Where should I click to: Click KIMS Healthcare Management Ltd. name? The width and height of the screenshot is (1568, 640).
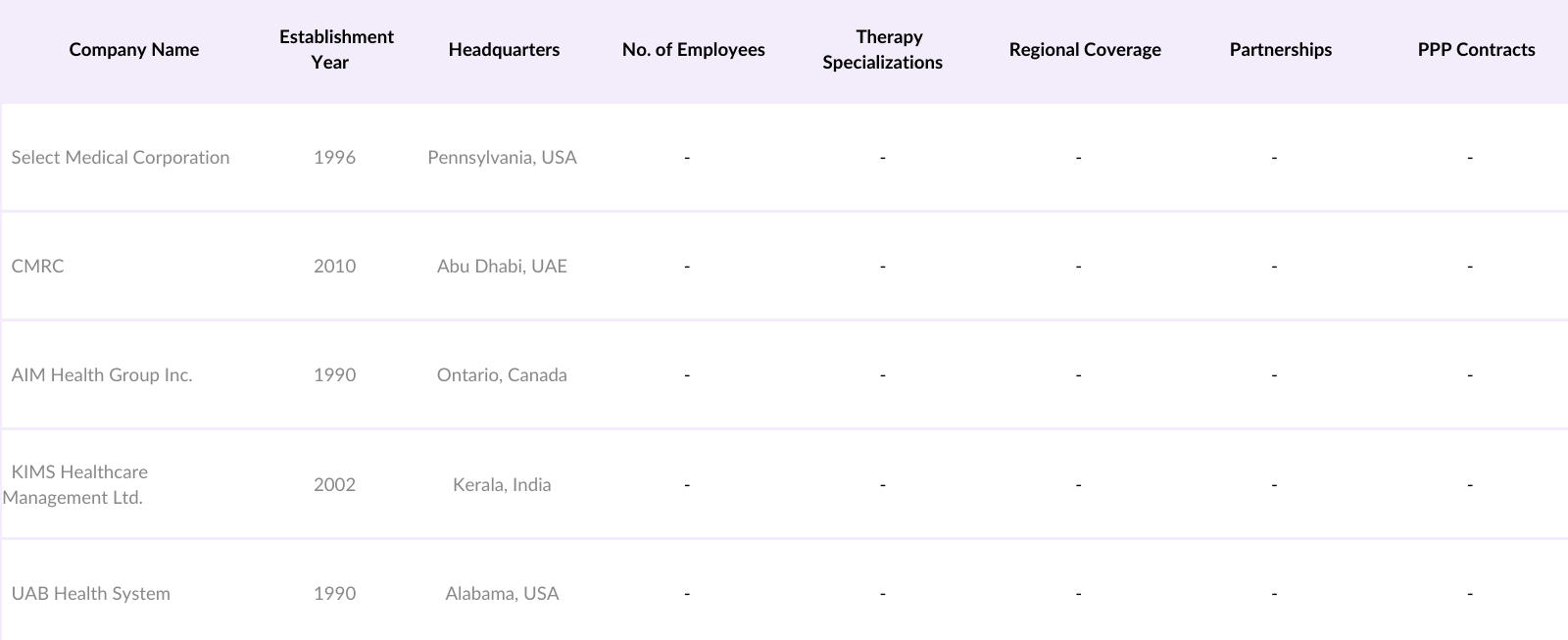(x=78, y=484)
